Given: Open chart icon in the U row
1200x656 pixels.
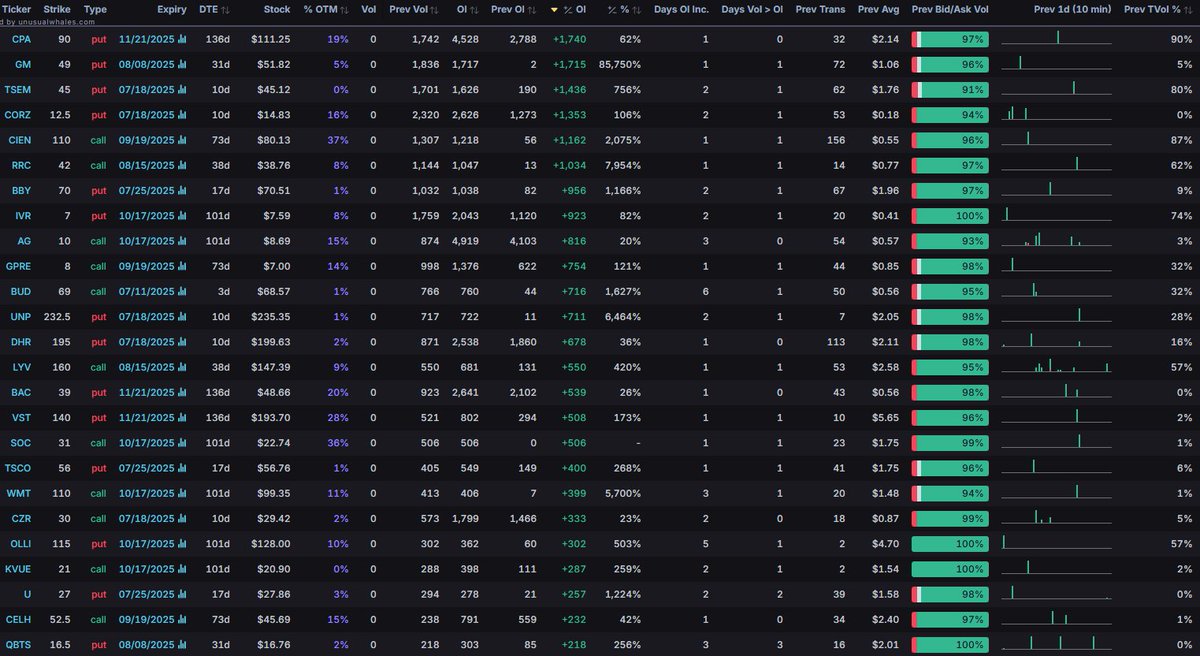Looking at the screenshot, I should pyautogui.click(x=182, y=595).
